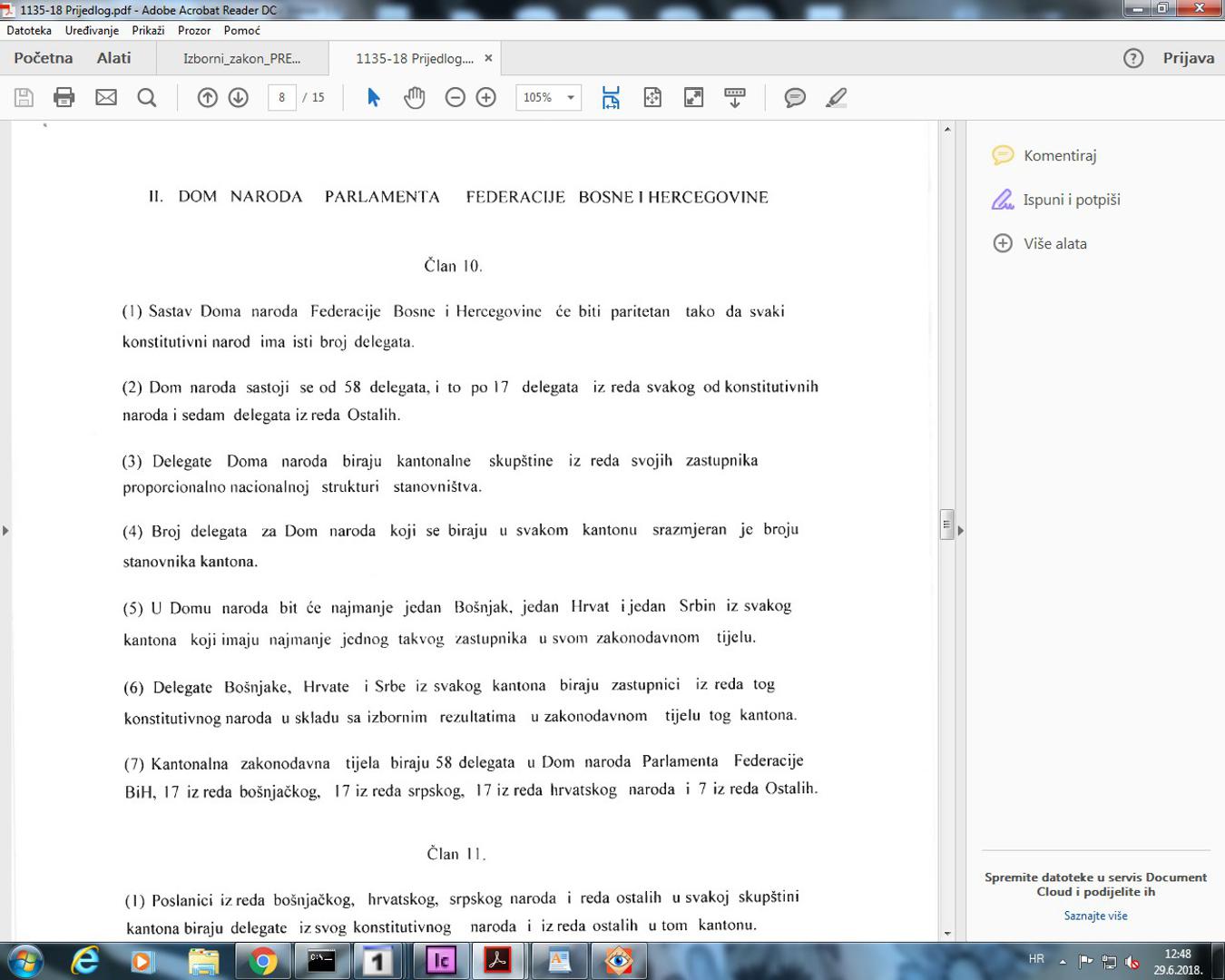This screenshot has width=1225, height=980.
Task: Open Ispuni i potpiši tool
Action: (1071, 200)
